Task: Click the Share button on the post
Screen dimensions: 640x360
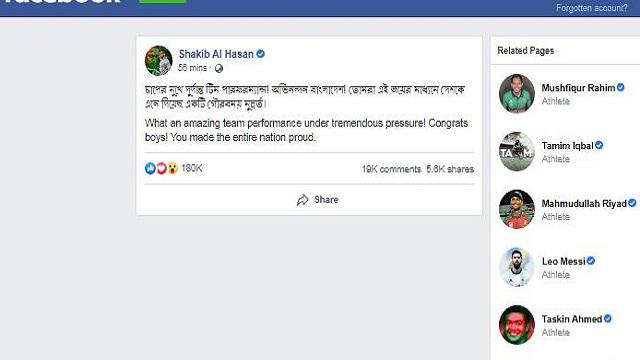Action: (x=318, y=200)
